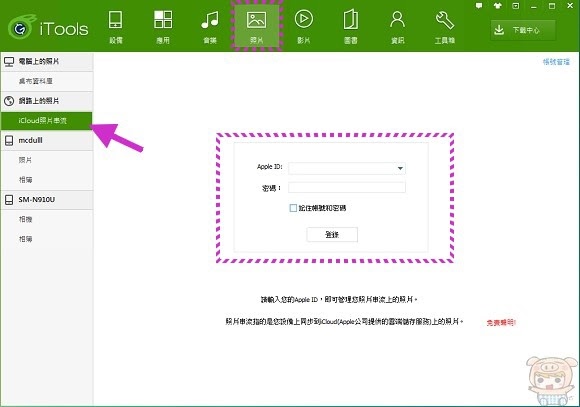Open the red 免責聲明 disclaimer link

501,323
